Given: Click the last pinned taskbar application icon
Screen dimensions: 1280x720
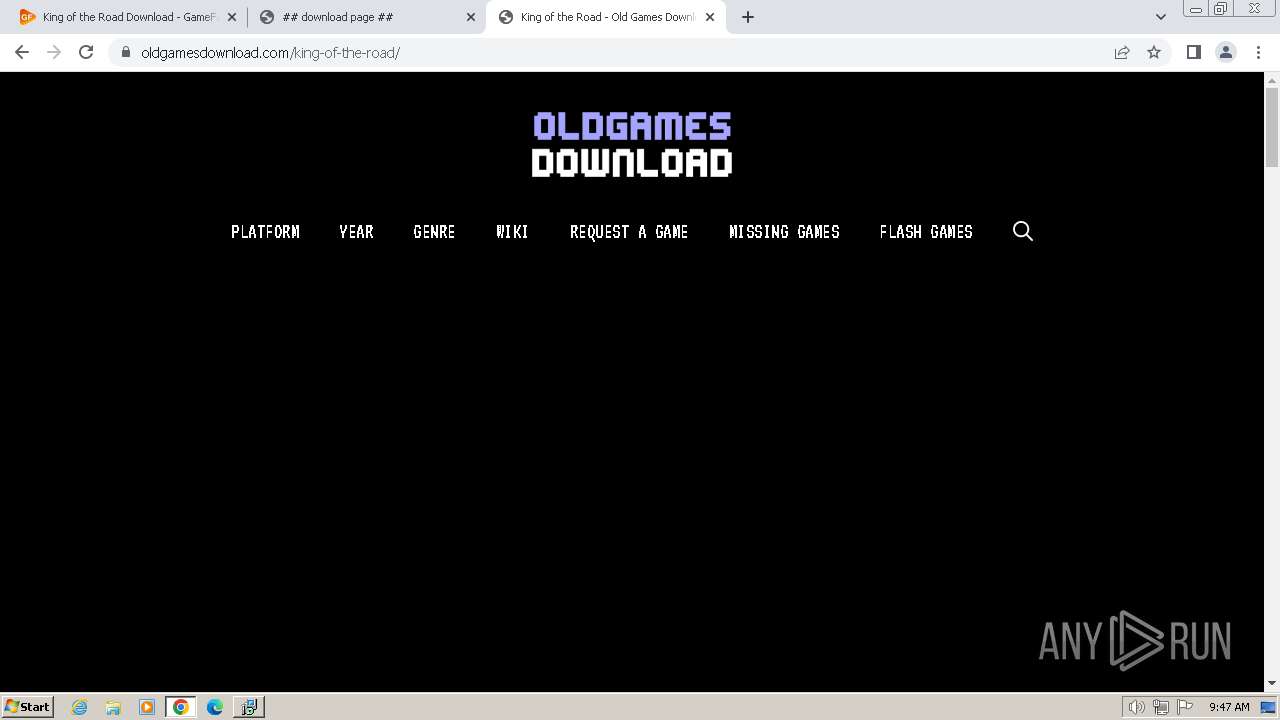Looking at the screenshot, I should 249,707.
